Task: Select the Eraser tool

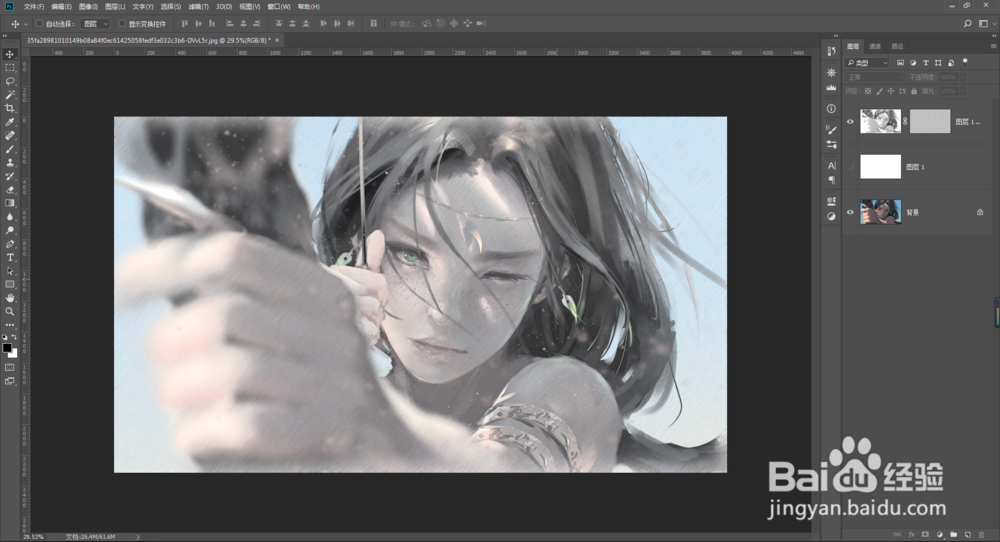Action: (10, 190)
